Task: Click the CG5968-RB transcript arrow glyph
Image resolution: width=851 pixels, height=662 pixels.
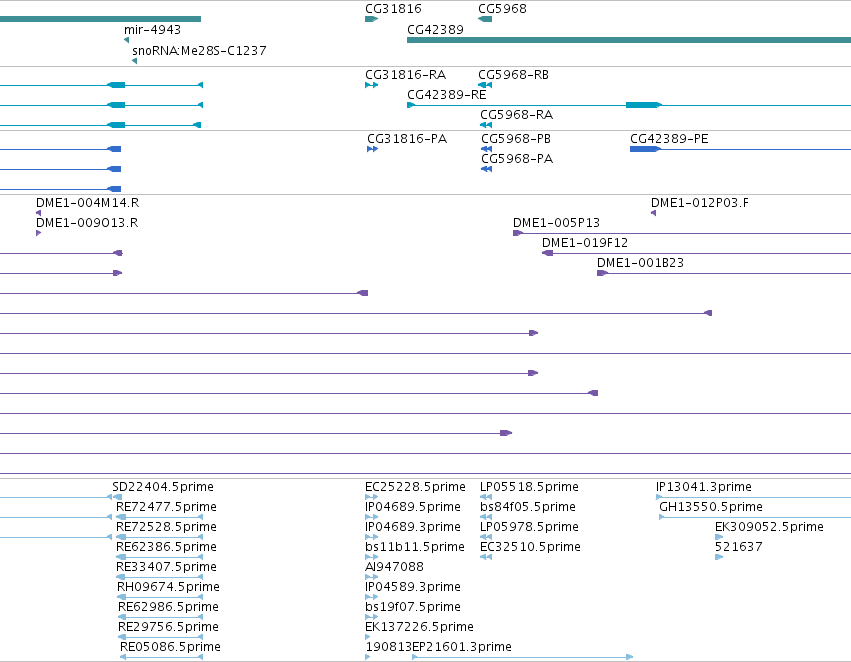Action: (485, 85)
